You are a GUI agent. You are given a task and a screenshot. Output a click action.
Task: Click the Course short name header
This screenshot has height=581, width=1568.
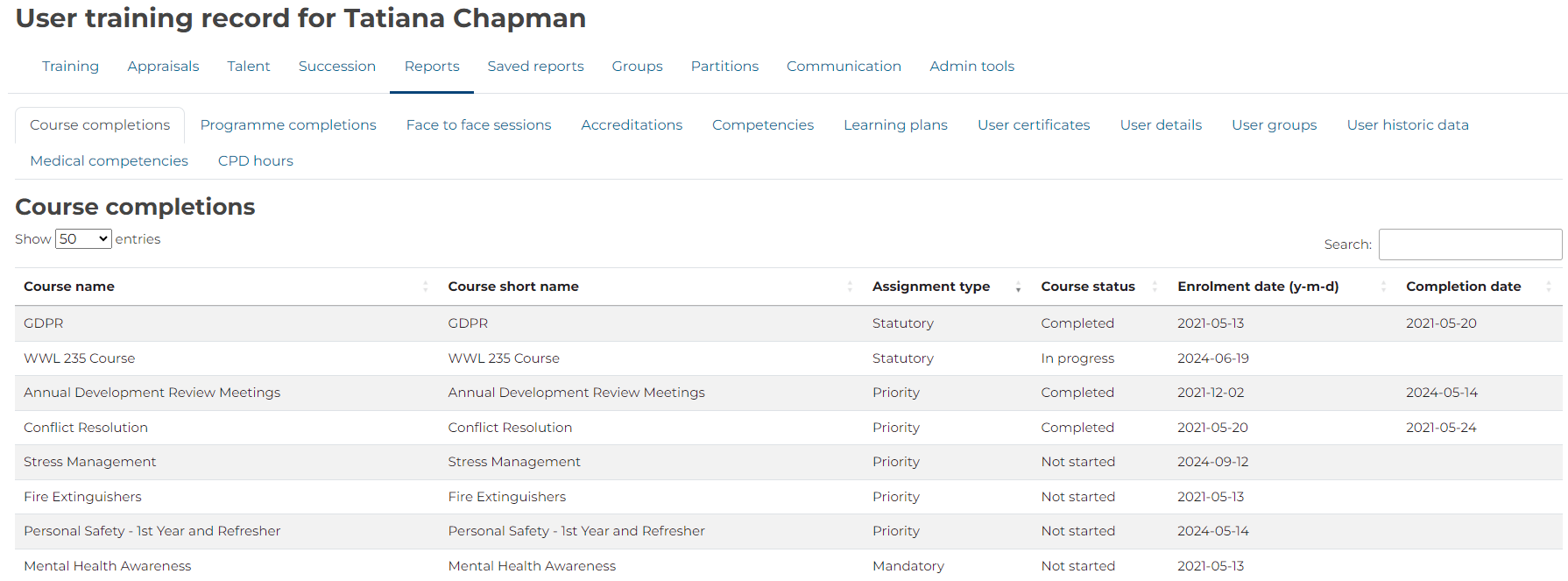(x=513, y=287)
